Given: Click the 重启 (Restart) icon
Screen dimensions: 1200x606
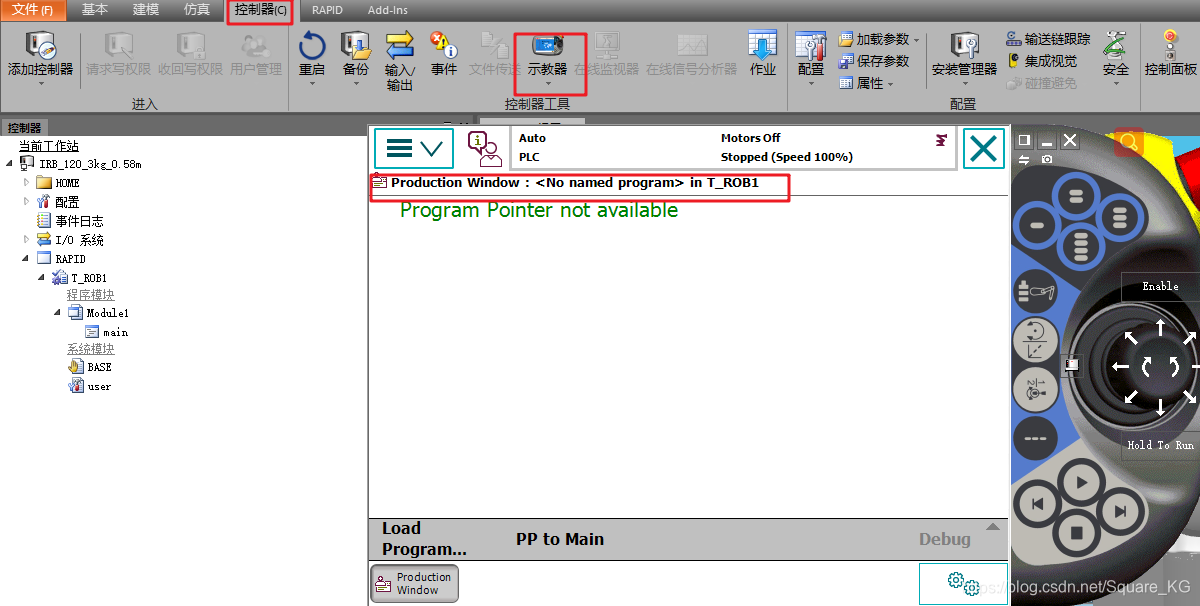Looking at the screenshot, I should 312,45.
